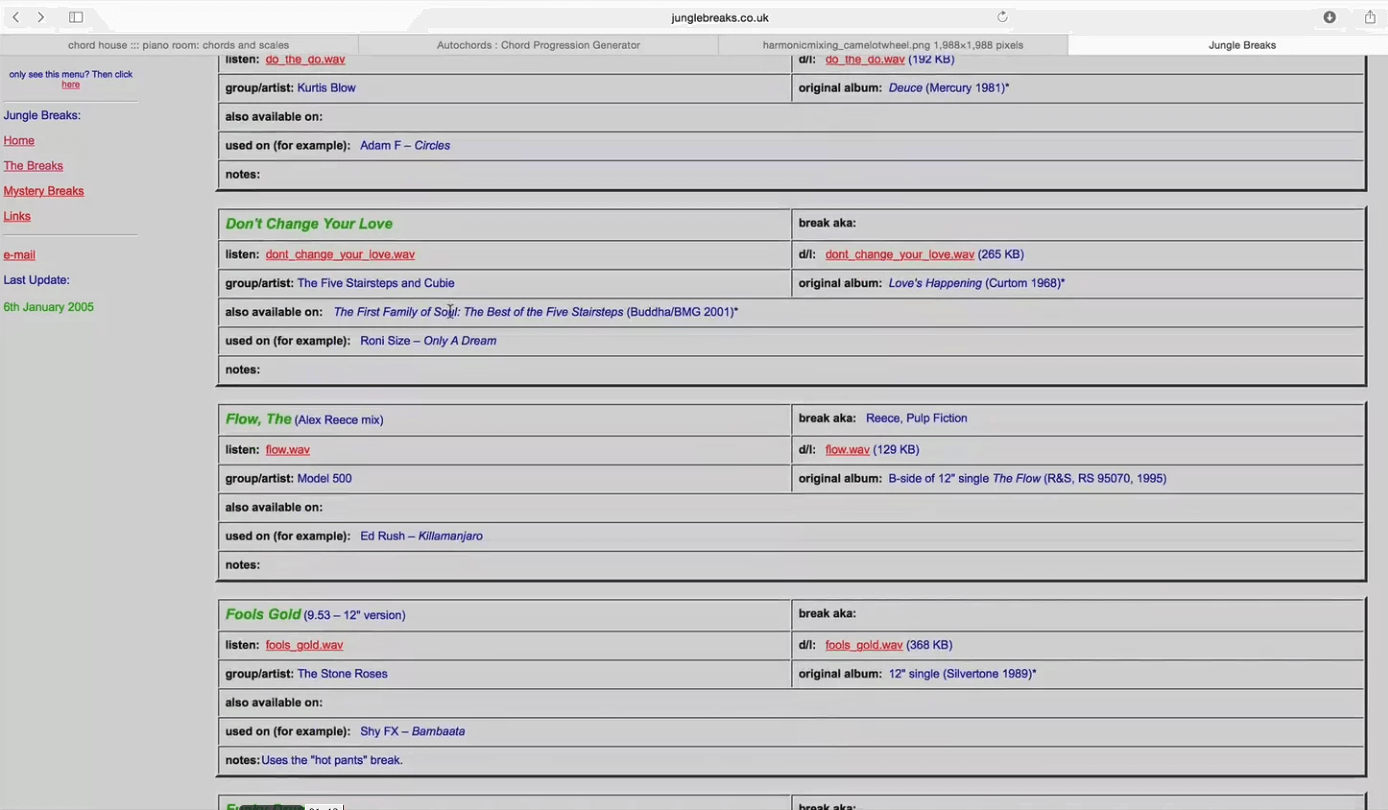Image resolution: width=1388 pixels, height=810 pixels.
Task: Switch to the harmonicmixing_camelotwheel.png tab
Action: tap(893, 45)
